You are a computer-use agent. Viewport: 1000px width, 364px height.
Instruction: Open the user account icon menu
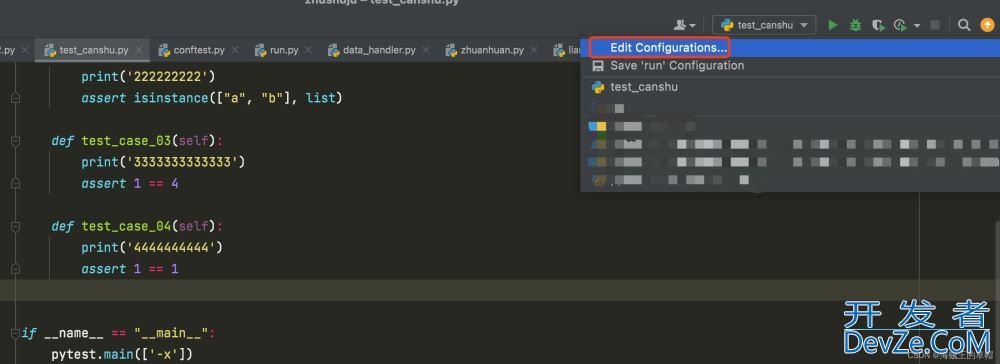coord(684,25)
